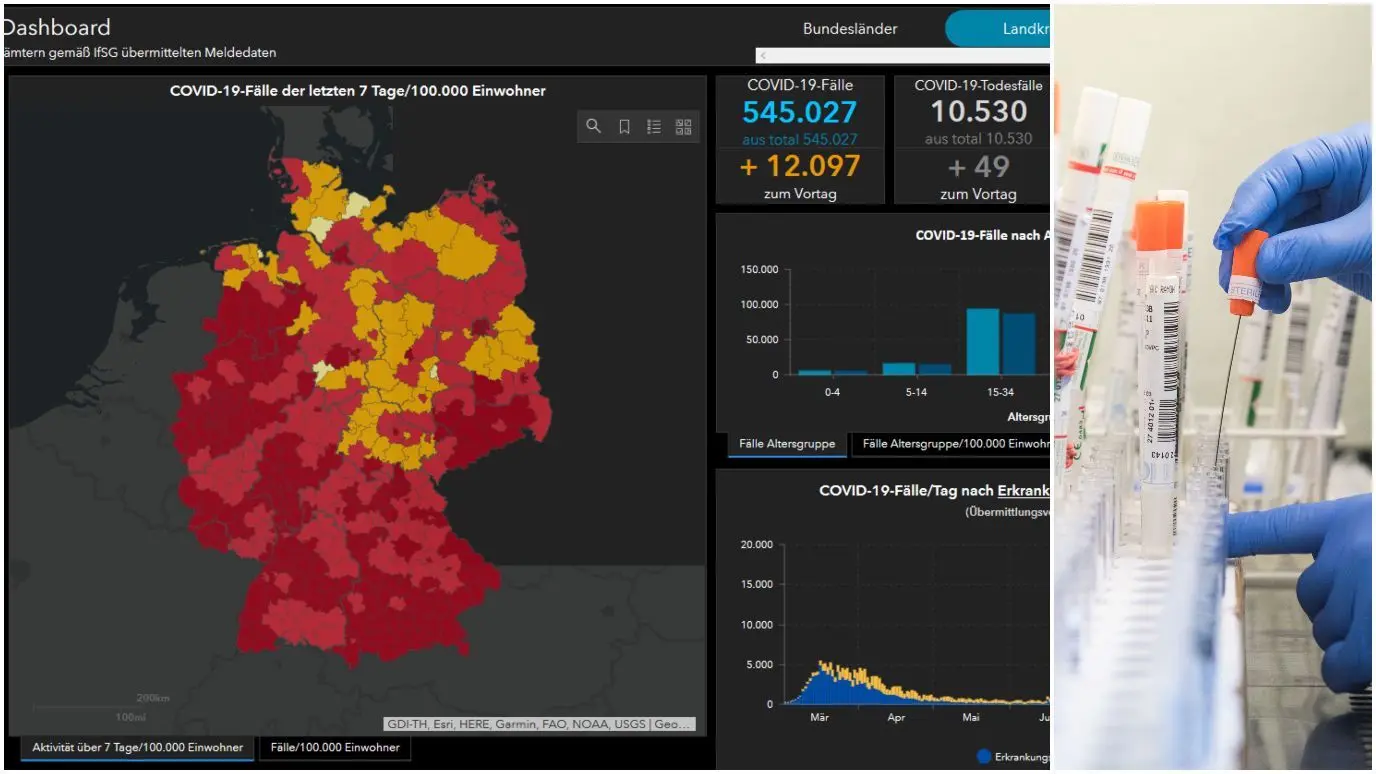Screen dimensions: 1376x774
Task: Click the COVID-19-Todesfälle 10.530 indicator
Action: 978,111
